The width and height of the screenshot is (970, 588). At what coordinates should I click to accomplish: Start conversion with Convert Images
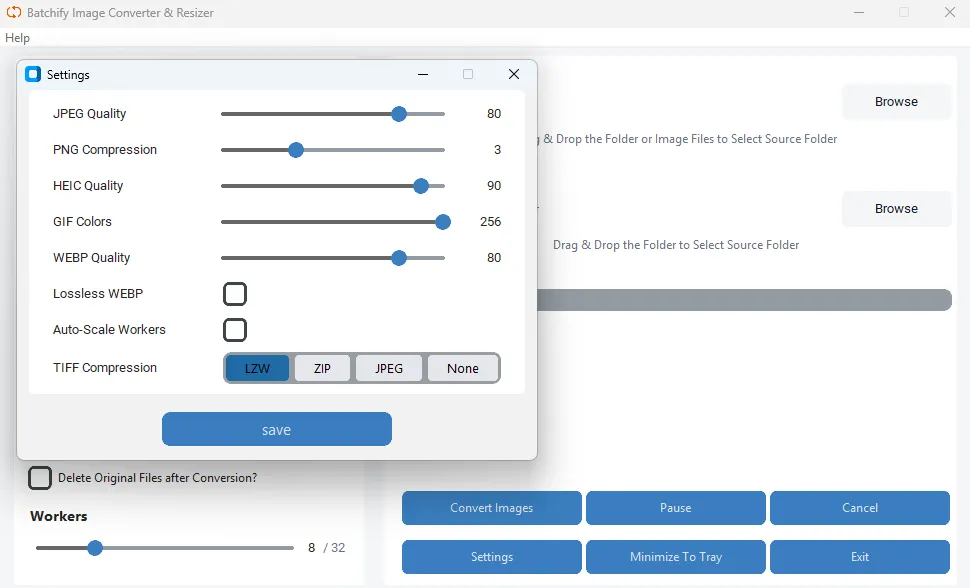[491, 507]
